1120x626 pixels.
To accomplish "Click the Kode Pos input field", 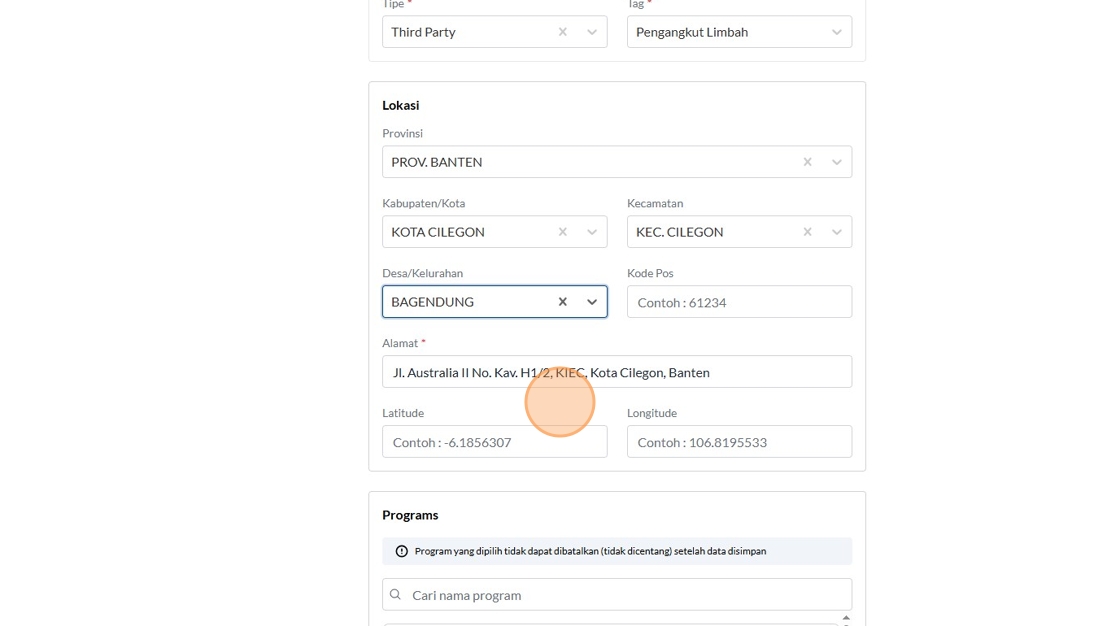I will (739, 302).
